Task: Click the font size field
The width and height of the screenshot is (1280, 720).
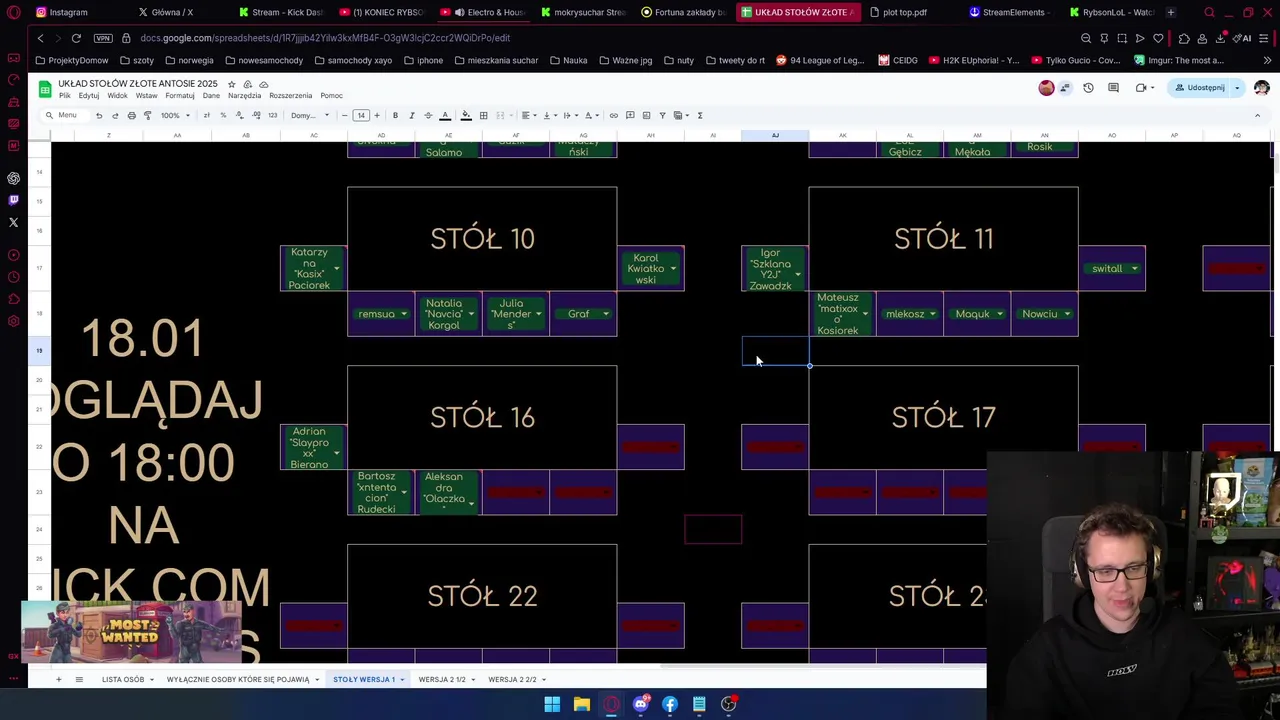Action: point(360,115)
